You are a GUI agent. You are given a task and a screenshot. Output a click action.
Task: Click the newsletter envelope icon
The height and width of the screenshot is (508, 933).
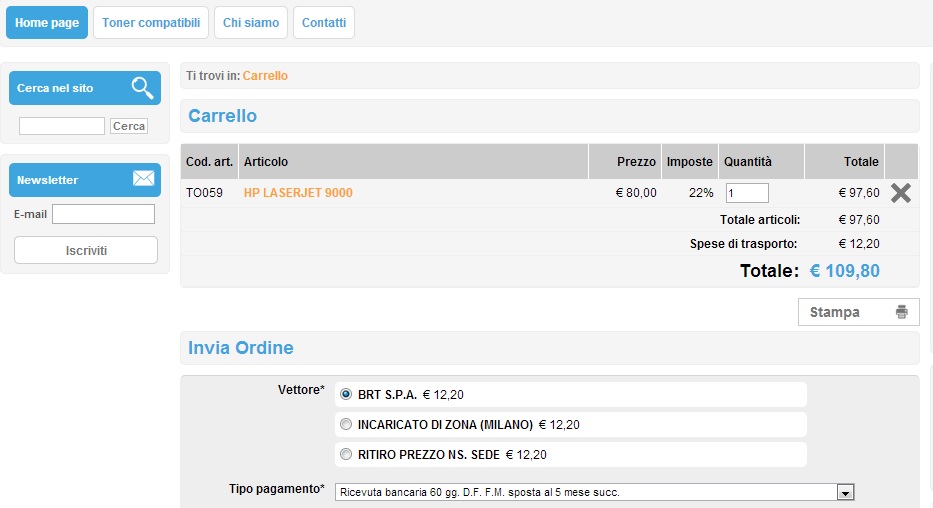click(x=143, y=179)
